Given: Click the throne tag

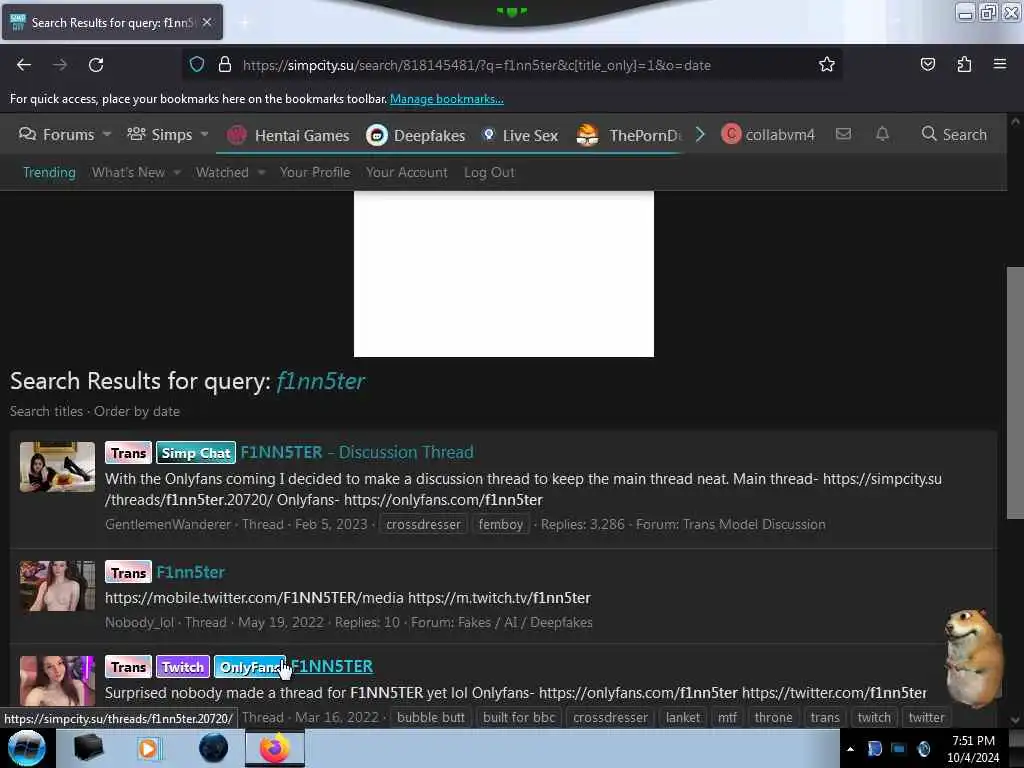Looking at the screenshot, I should click(773, 718).
